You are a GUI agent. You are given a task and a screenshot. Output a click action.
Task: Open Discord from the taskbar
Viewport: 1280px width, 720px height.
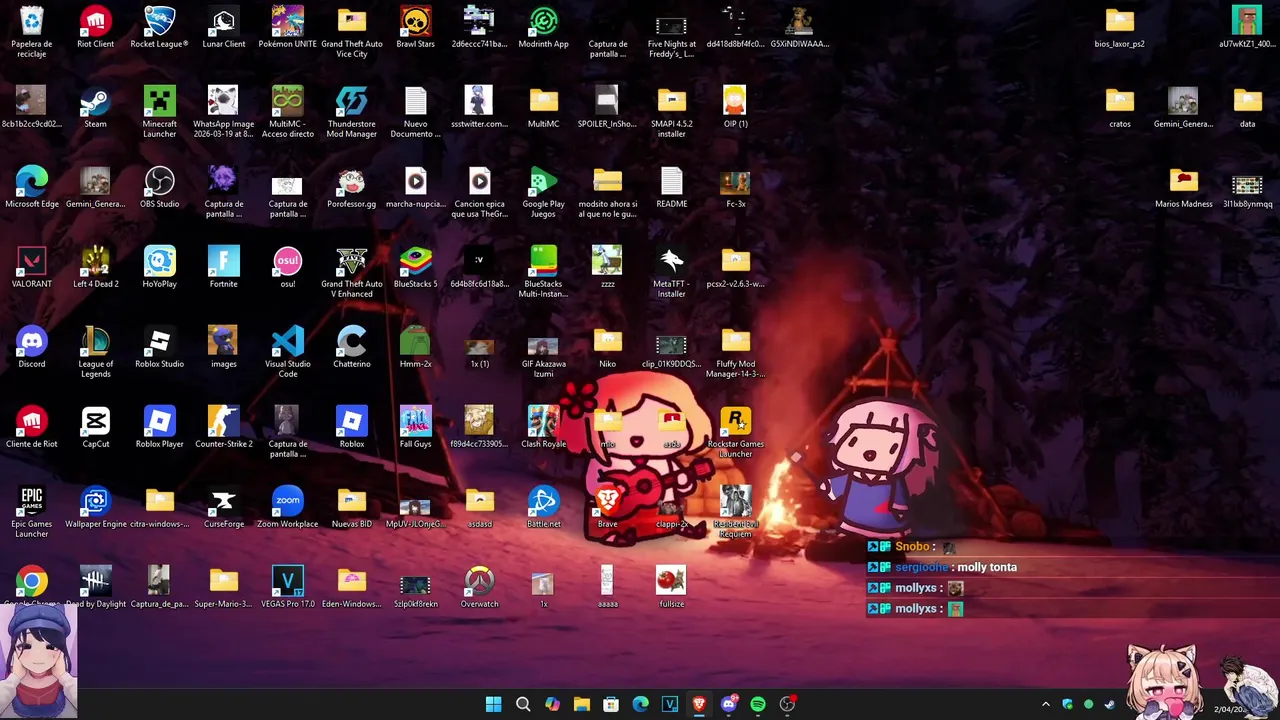pos(729,704)
